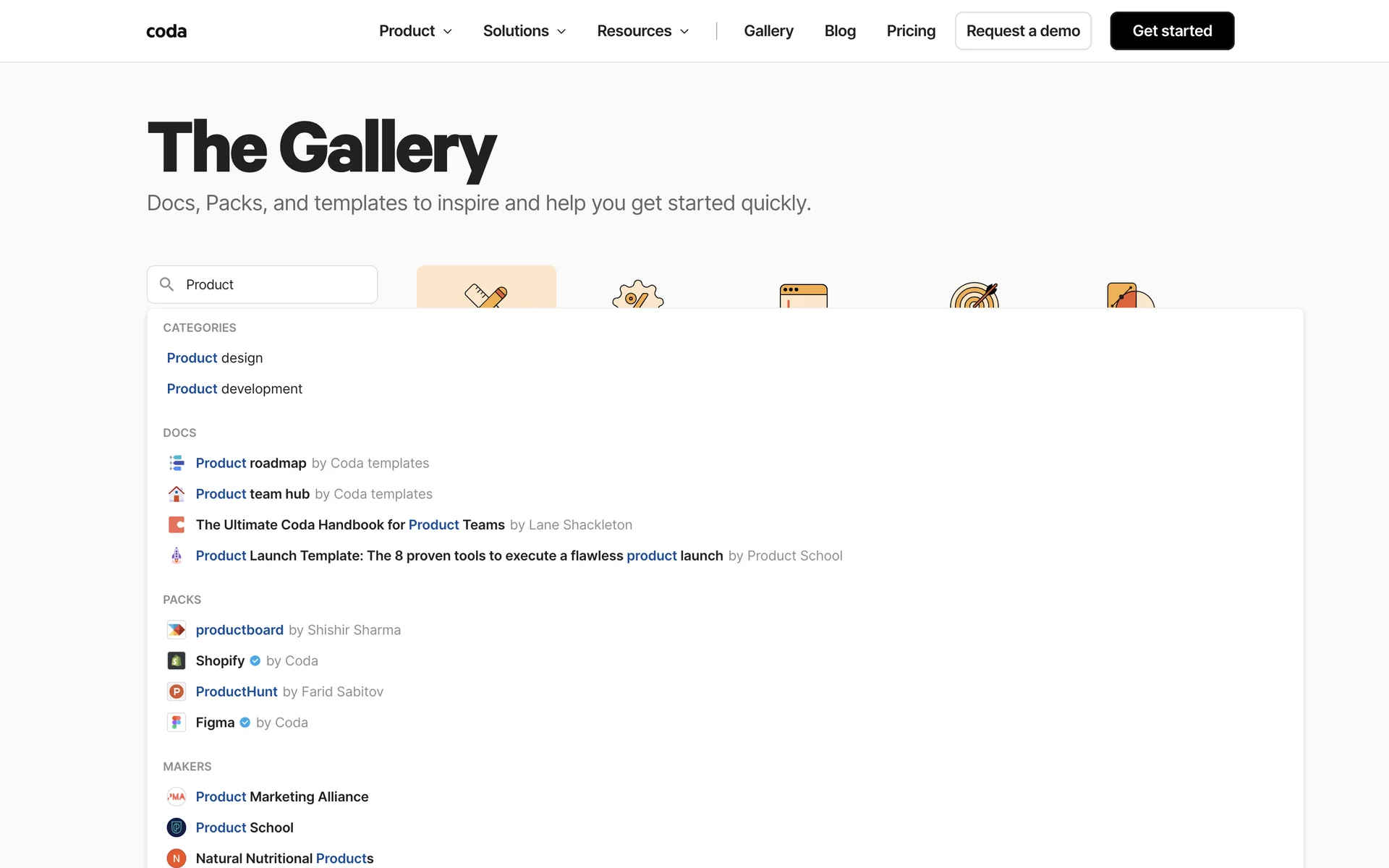Click the Request a demo button

point(1023,31)
